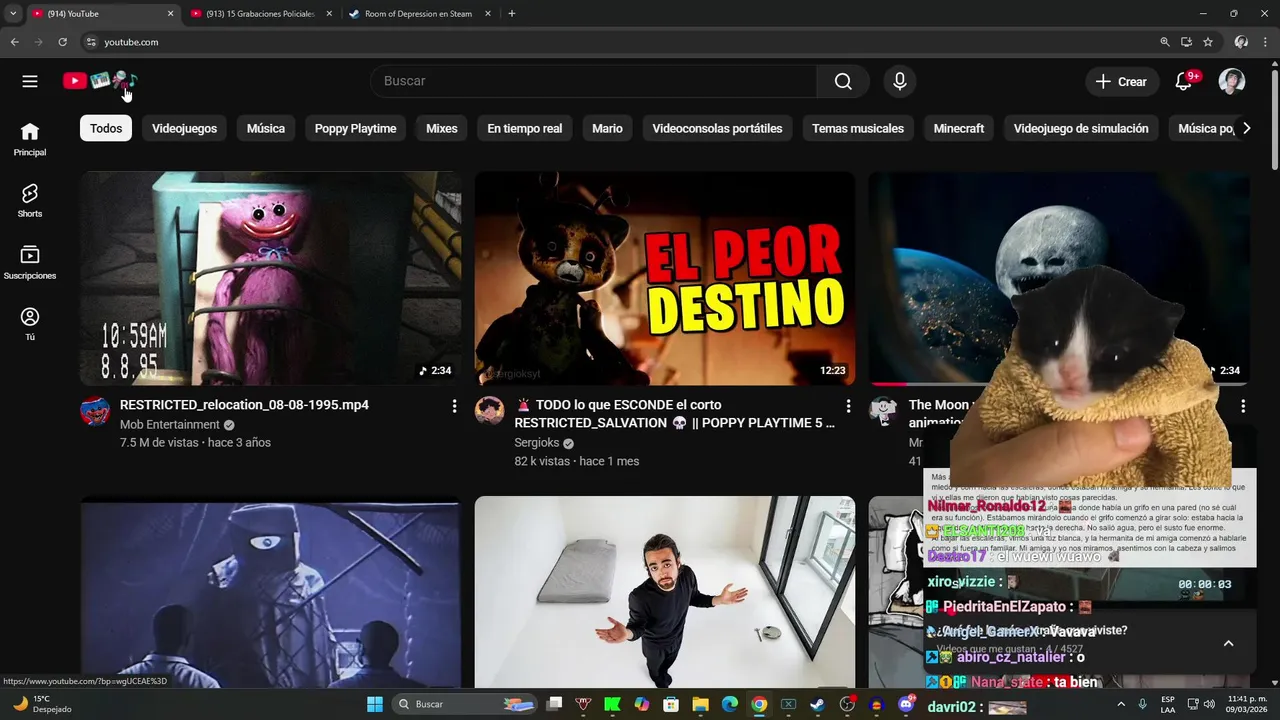This screenshot has width=1280, height=720.
Task: Click the search magnifier button
Action: 843,81
